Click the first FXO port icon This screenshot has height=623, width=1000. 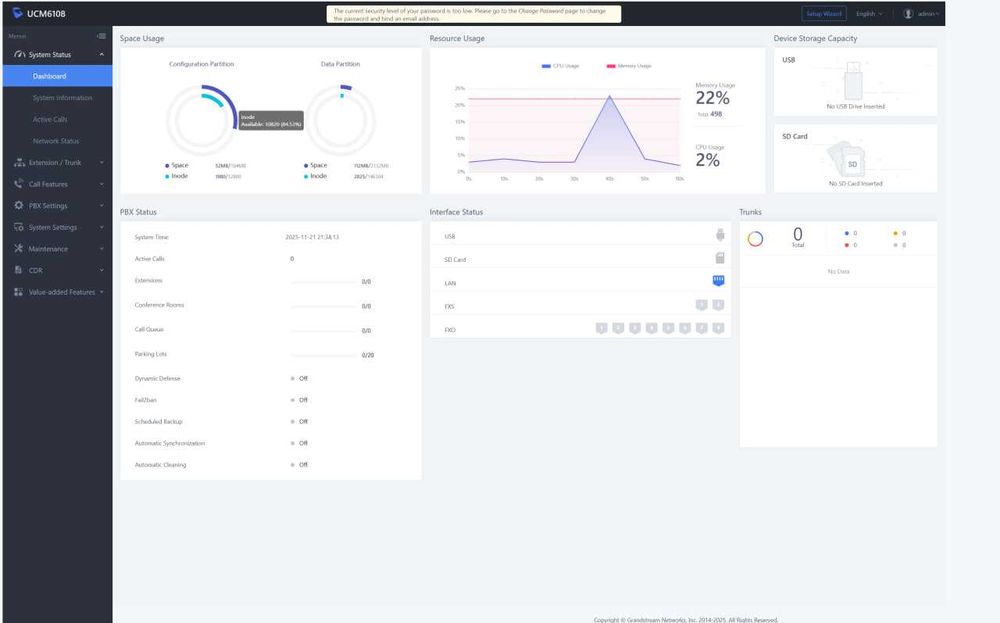coord(601,328)
